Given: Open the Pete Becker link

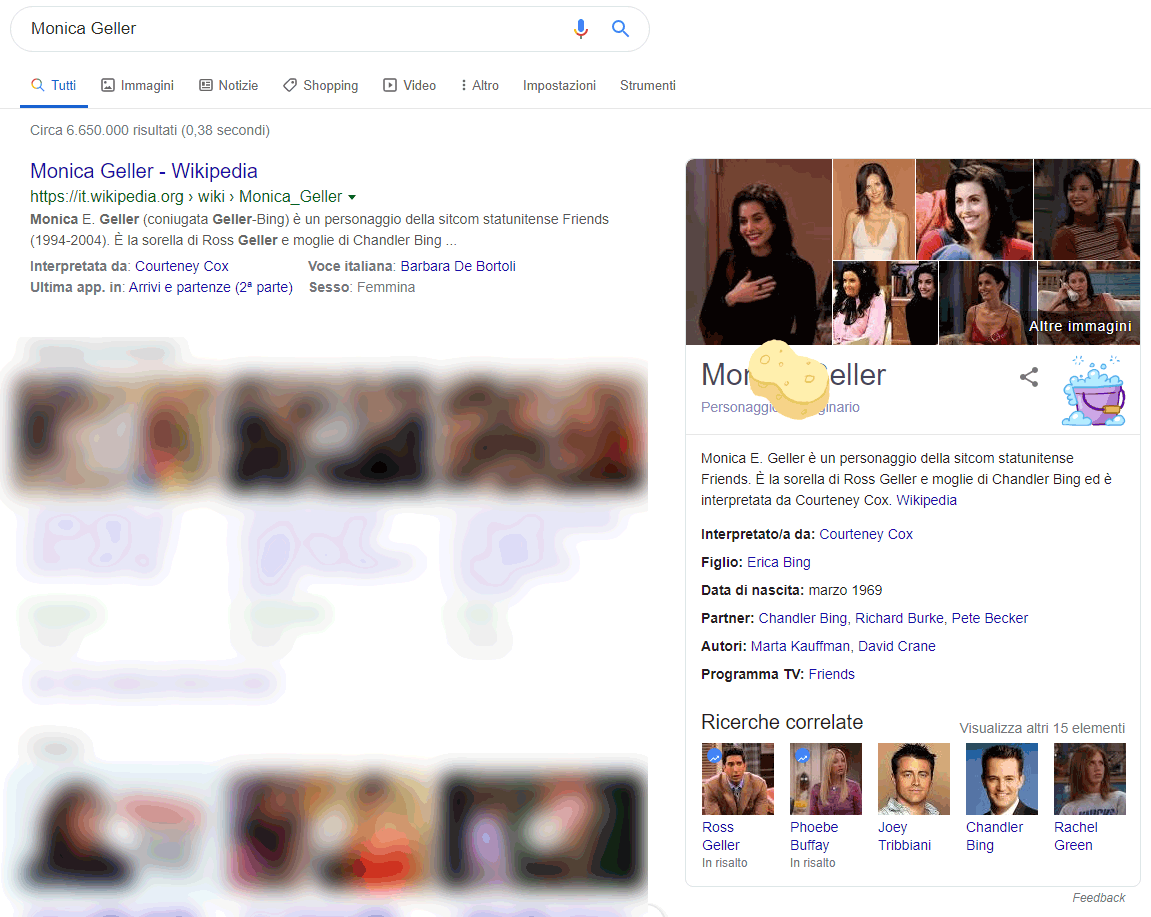Looking at the screenshot, I should 990,618.
